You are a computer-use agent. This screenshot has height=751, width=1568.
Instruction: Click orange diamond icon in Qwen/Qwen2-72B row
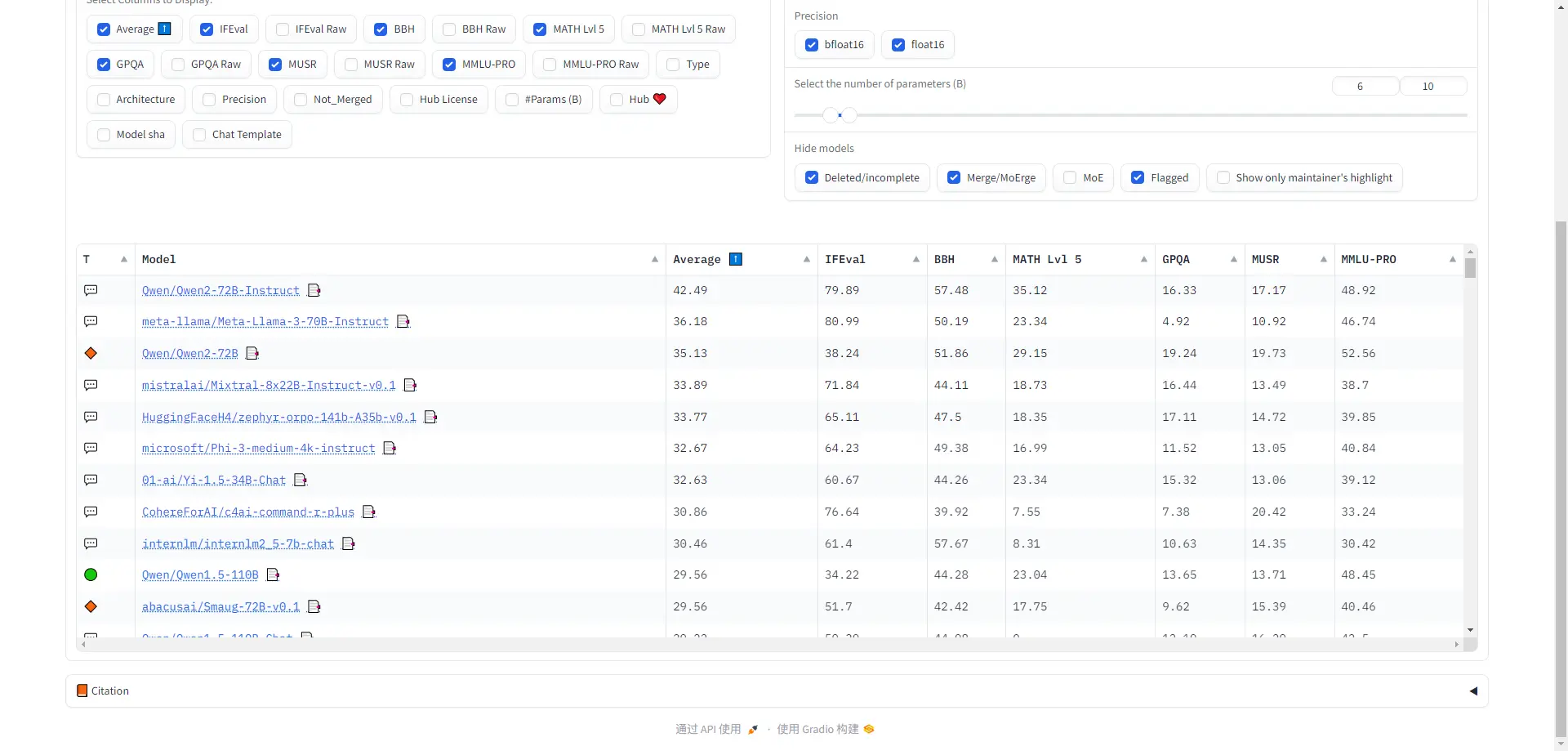tap(91, 353)
